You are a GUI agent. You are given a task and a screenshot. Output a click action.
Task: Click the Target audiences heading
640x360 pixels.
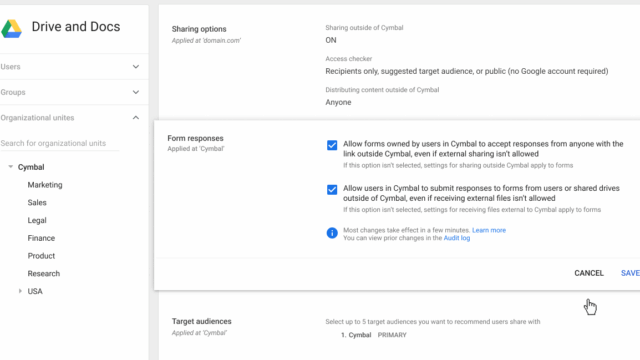(x=201, y=321)
